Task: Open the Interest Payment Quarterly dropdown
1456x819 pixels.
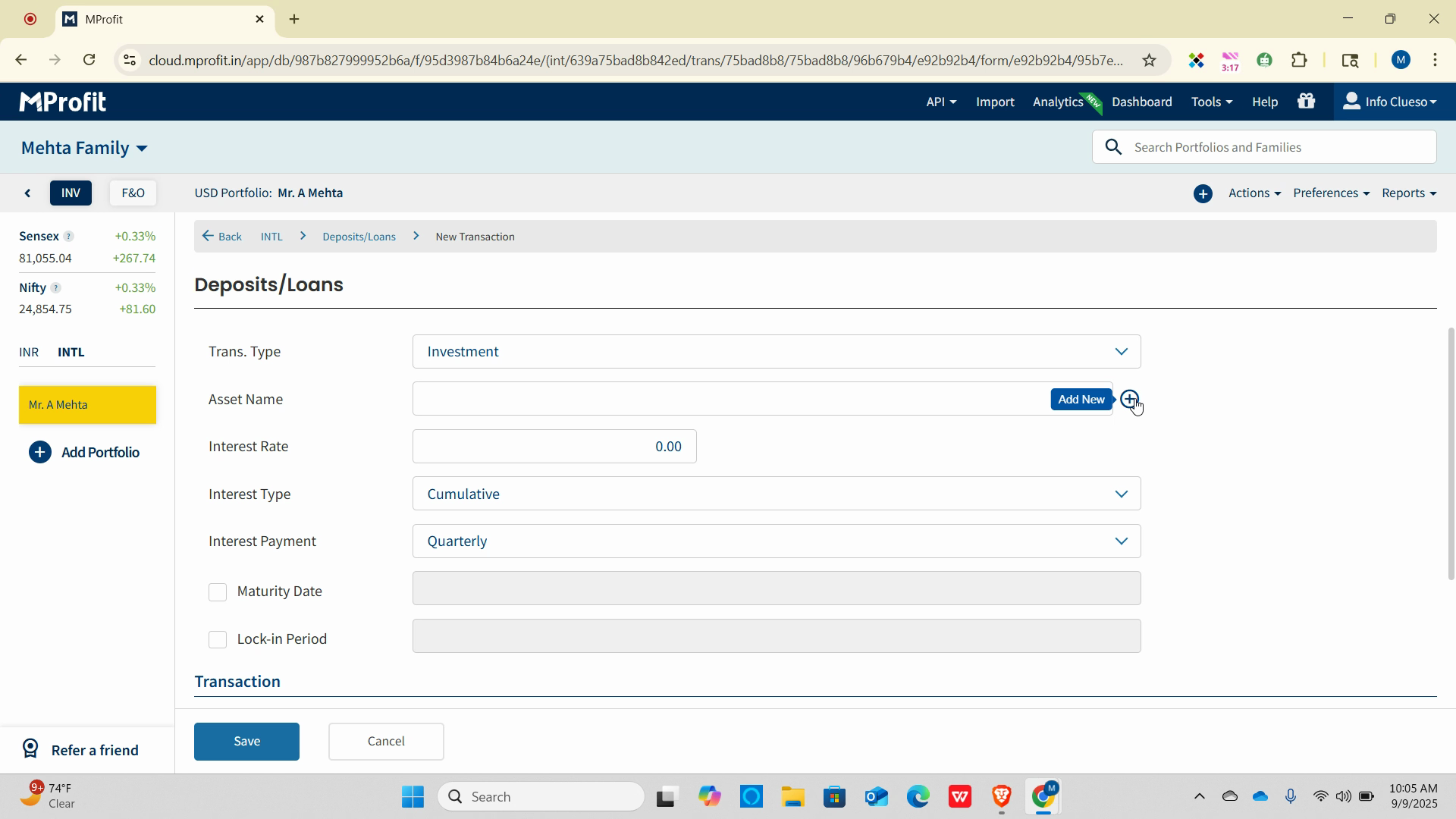Action: point(776,541)
